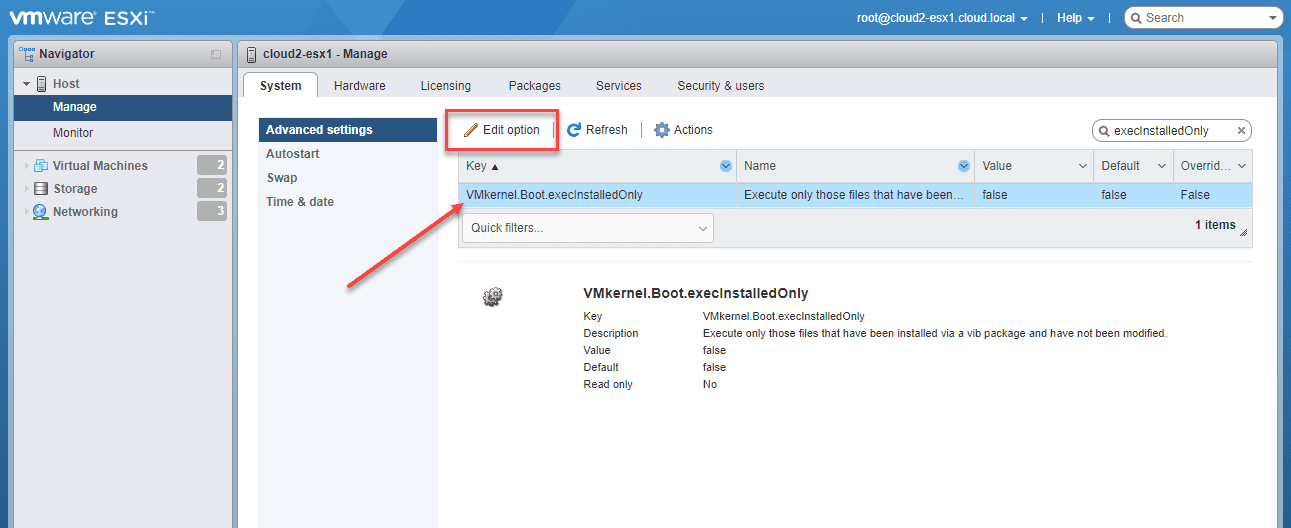The height and width of the screenshot is (528, 1291).
Task: Open the Value column dropdown
Action: pyautogui.click(x=1083, y=166)
